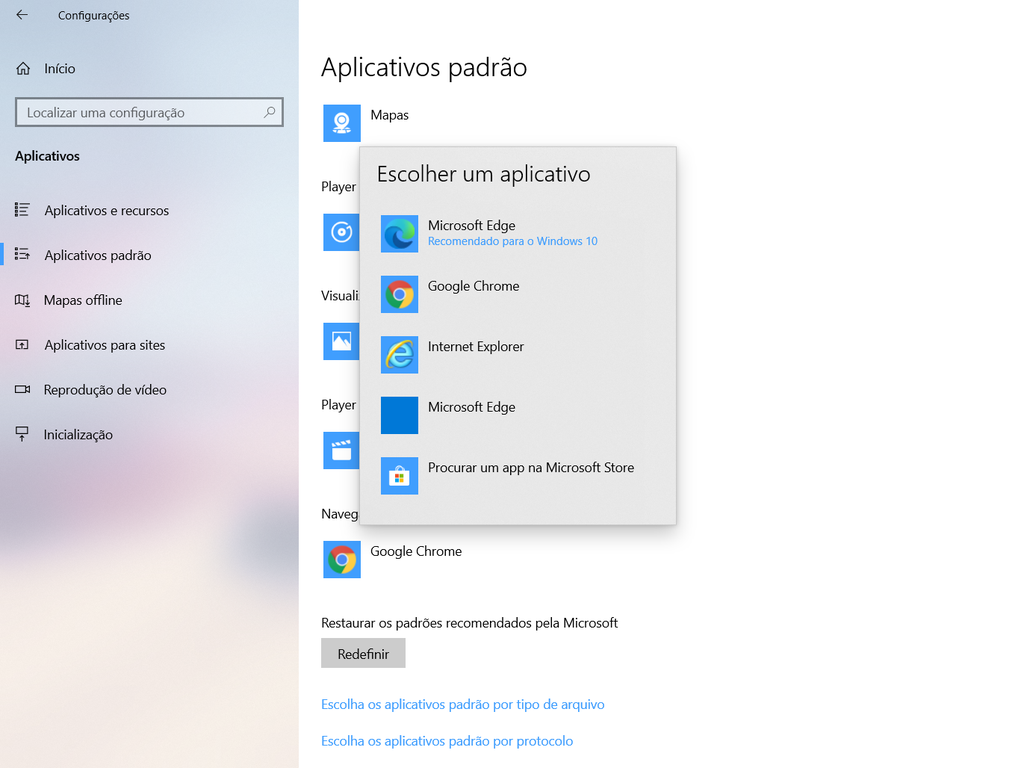Click the Aplicativos para sites icon
This screenshot has width=1024, height=768.
[22, 345]
